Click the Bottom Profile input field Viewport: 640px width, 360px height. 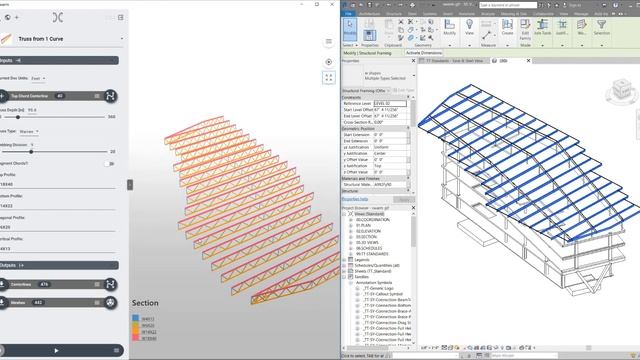tap(58, 206)
